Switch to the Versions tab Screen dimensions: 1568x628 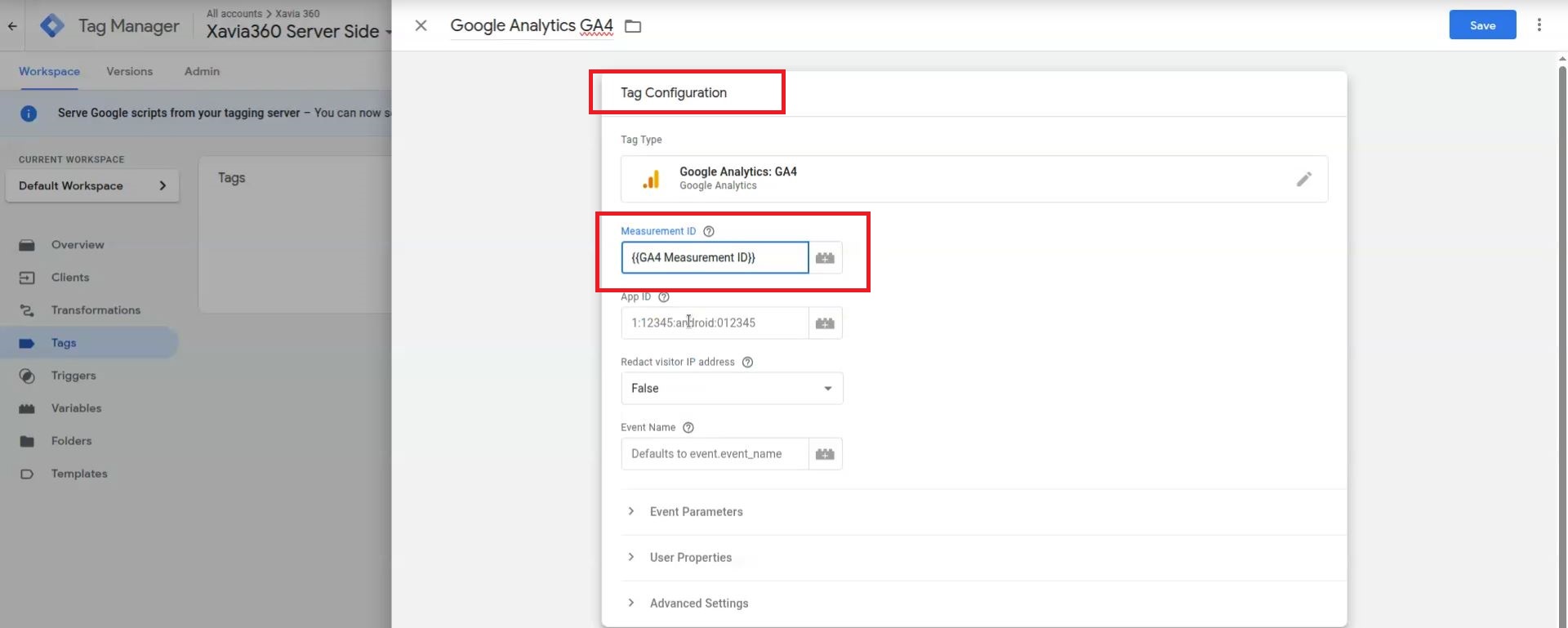pos(129,71)
